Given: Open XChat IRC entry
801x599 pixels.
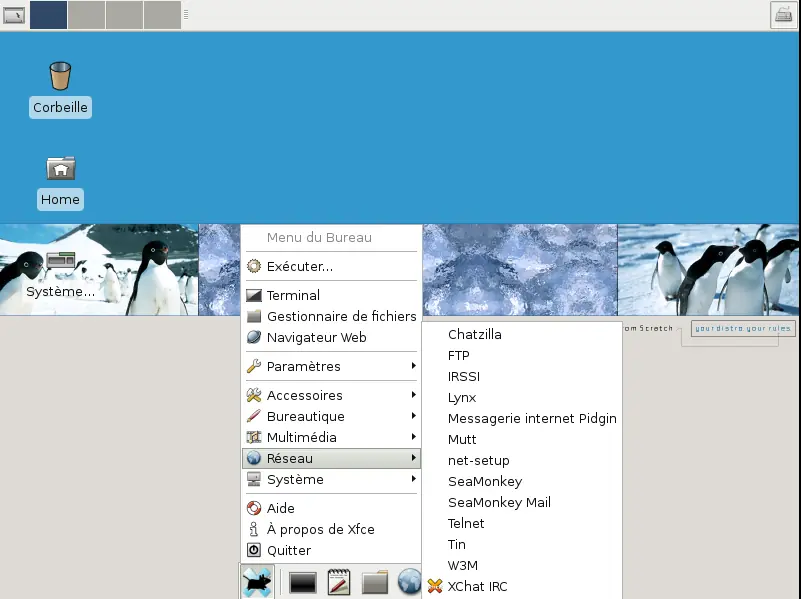Looking at the screenshot, I should (x=522, y=586).
